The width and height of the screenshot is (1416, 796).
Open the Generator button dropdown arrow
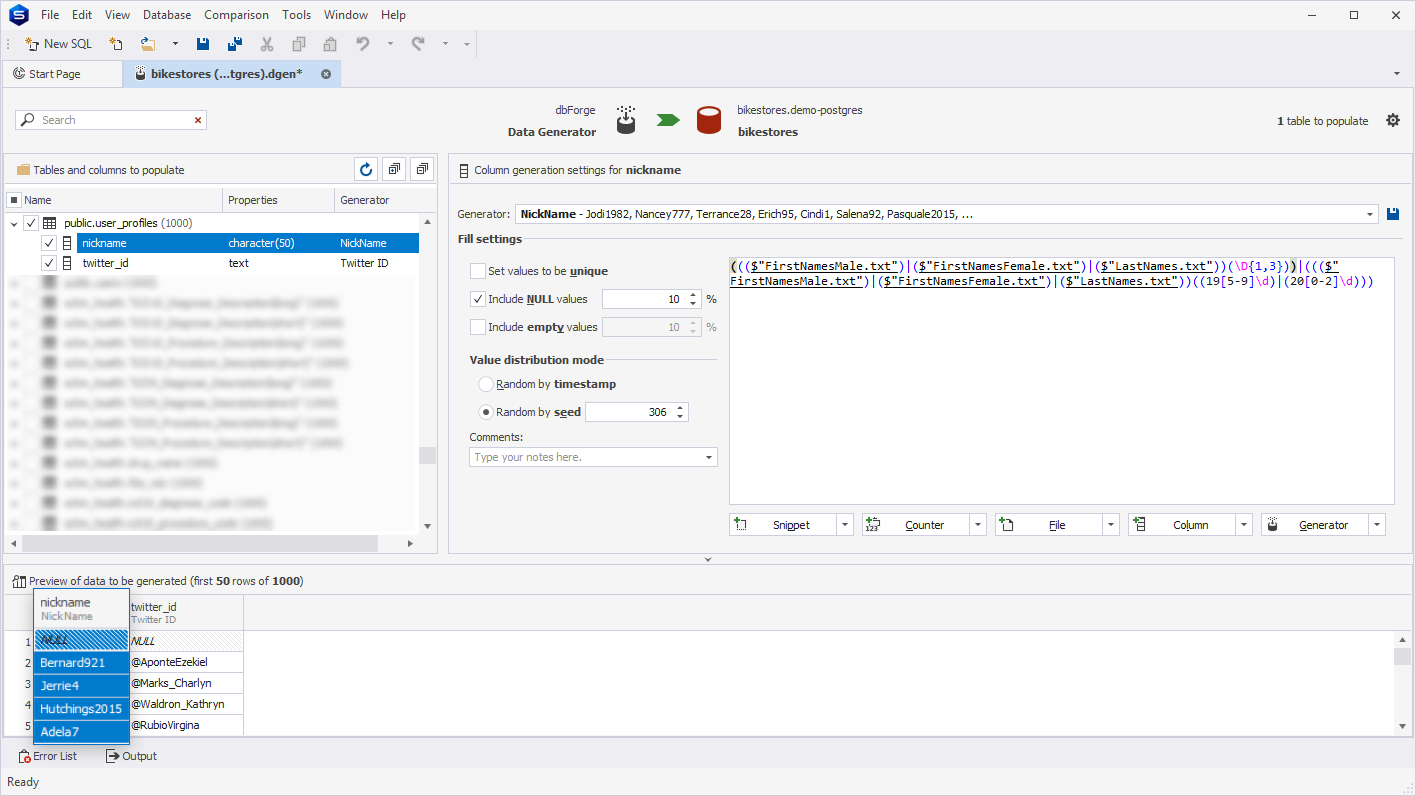tap(1377, 525)
